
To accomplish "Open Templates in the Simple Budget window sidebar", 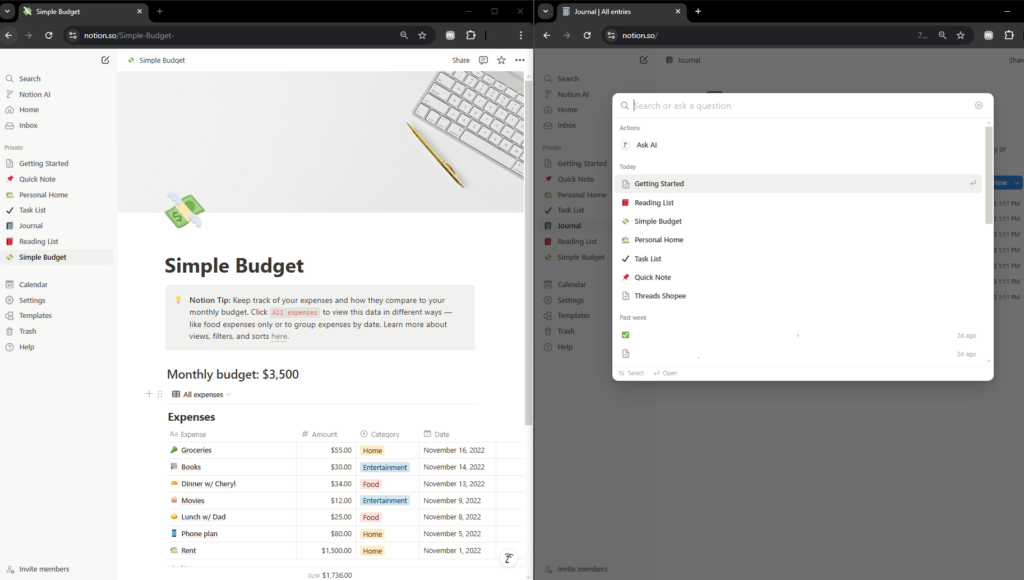I will point(35,315).
